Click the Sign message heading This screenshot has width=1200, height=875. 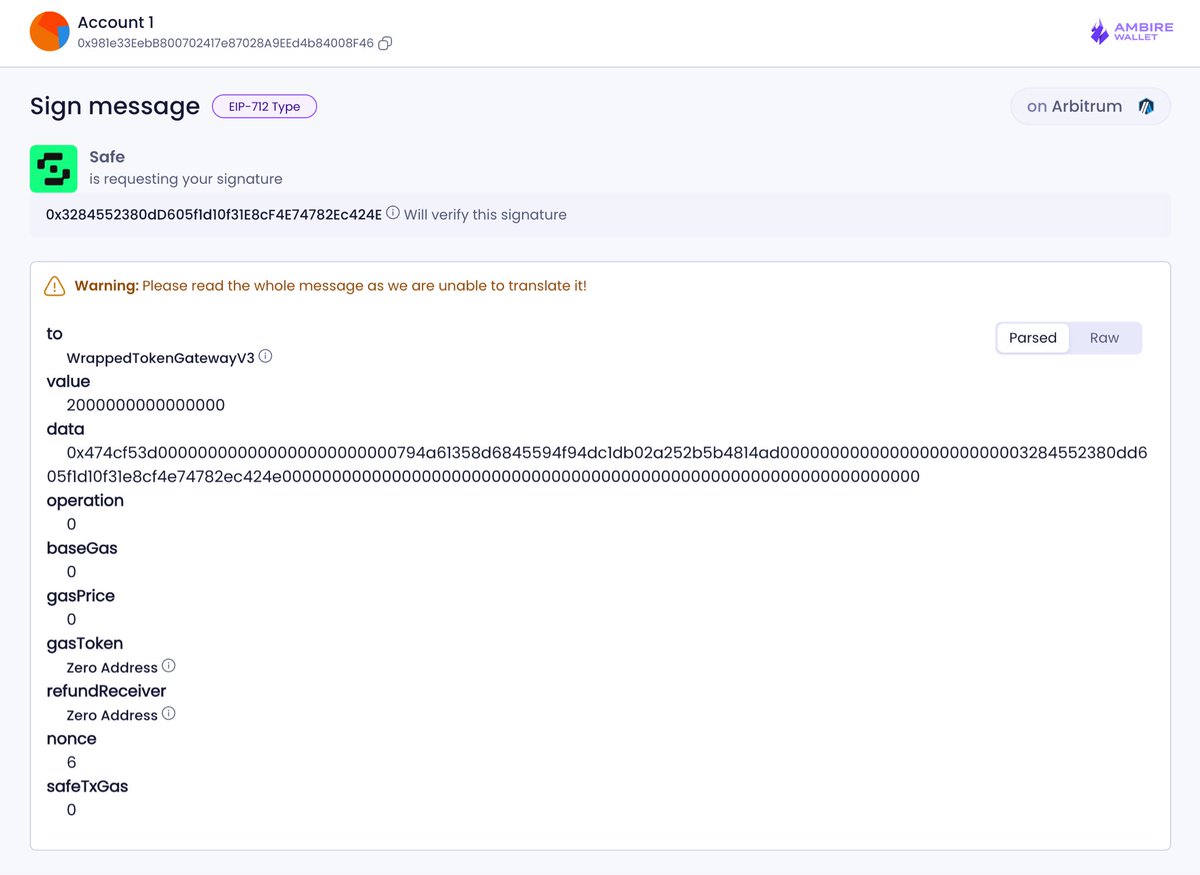coord(115,106)
